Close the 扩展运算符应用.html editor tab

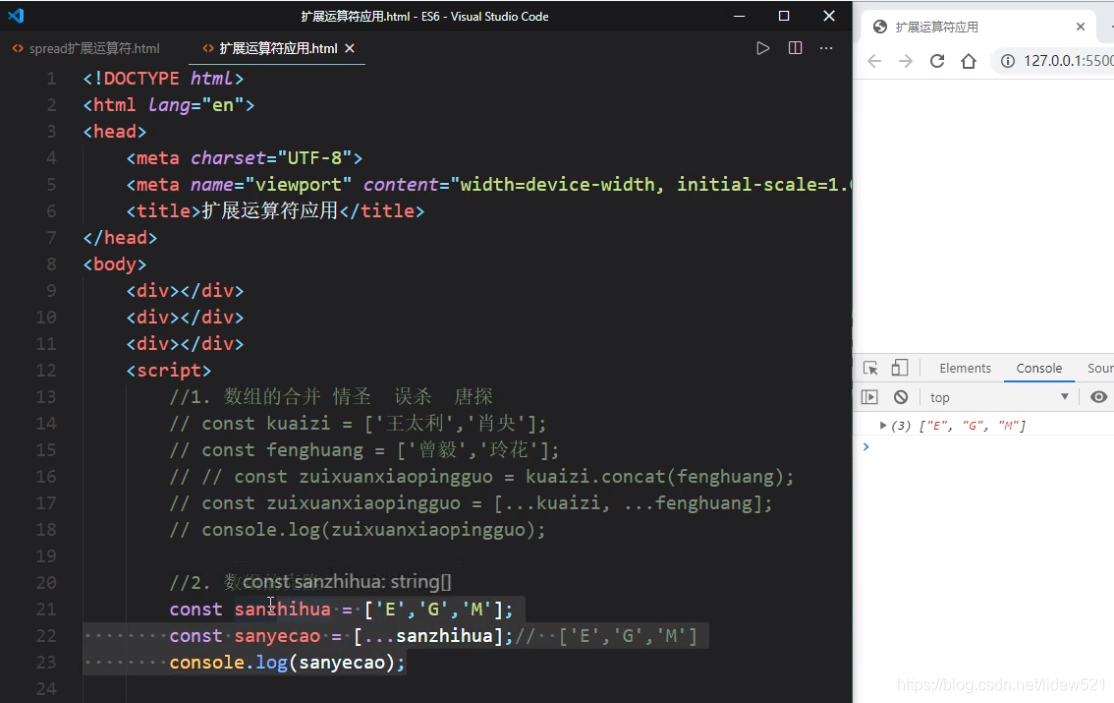tap(350, 48)
